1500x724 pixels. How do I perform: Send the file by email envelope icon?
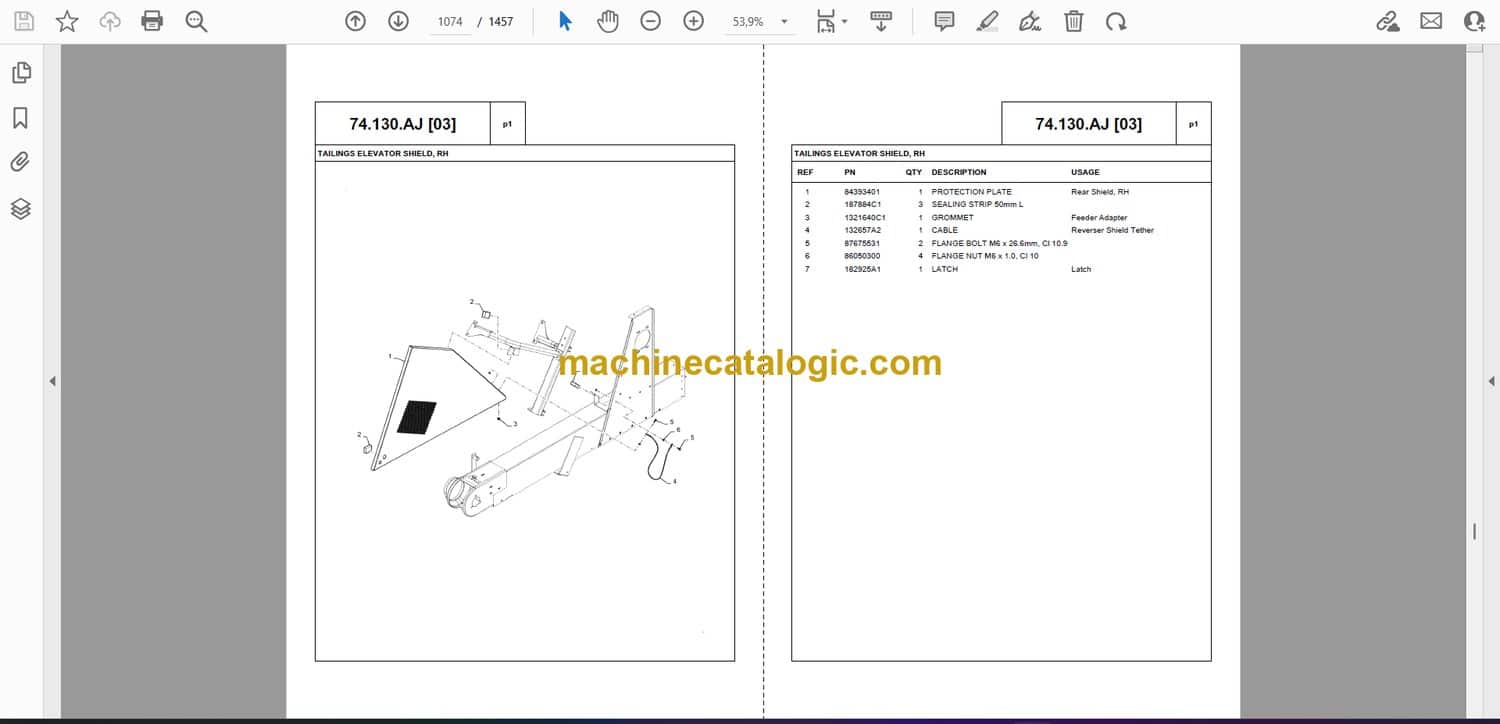[x=1431, y=21]
